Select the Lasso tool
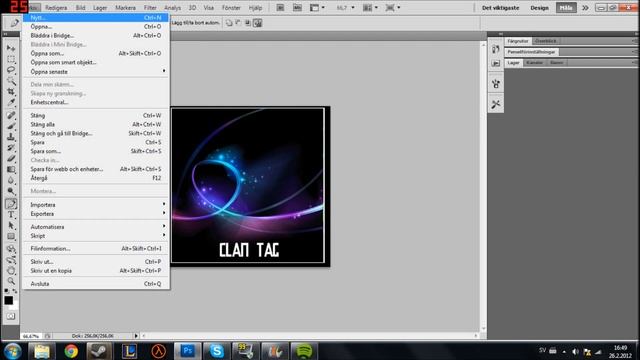Screen dimensions: 640x360 coord(11,70)
